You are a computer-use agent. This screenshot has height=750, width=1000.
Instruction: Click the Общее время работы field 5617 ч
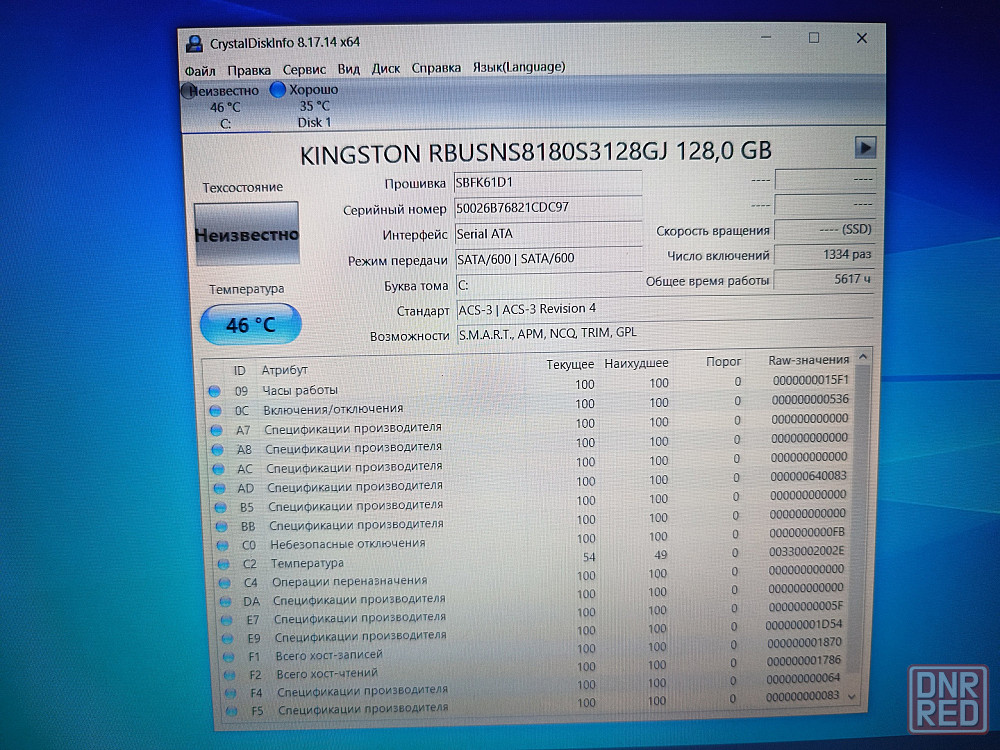(823, 279)
